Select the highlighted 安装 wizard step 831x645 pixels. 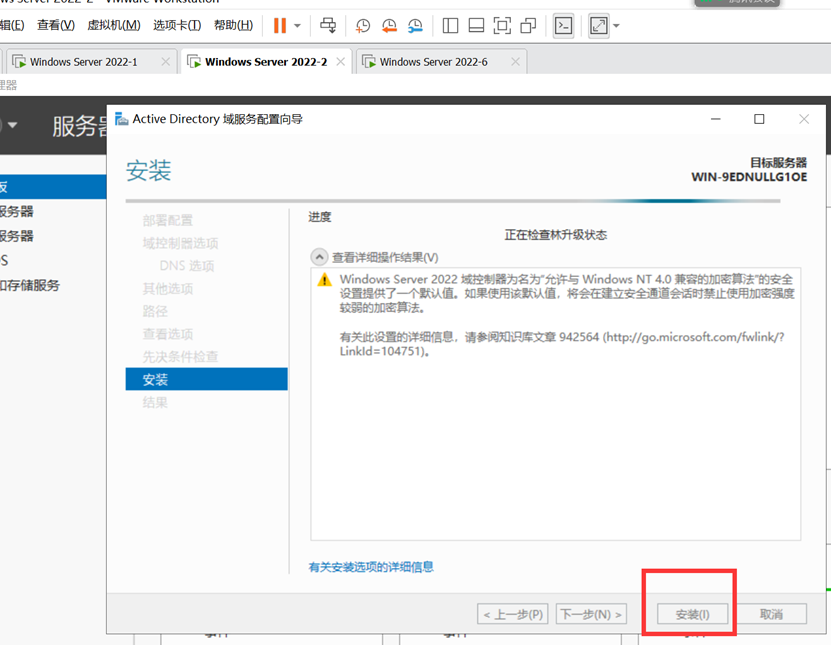point(207,379)
